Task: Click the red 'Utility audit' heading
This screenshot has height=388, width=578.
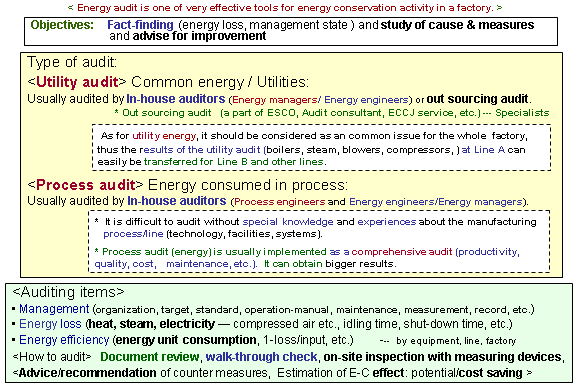Action: [77, 82]
